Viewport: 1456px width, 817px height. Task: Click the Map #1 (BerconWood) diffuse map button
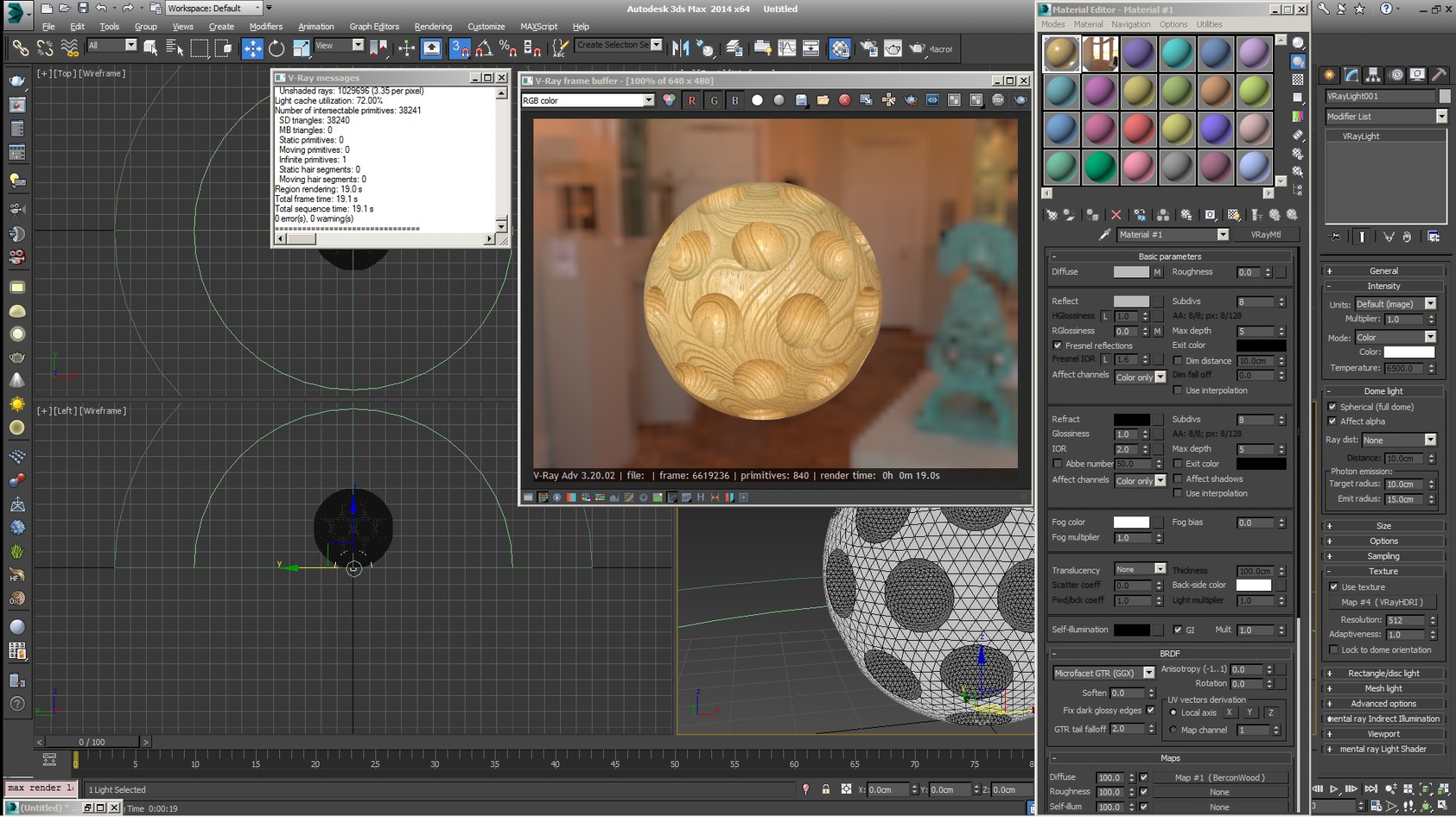1219,777
